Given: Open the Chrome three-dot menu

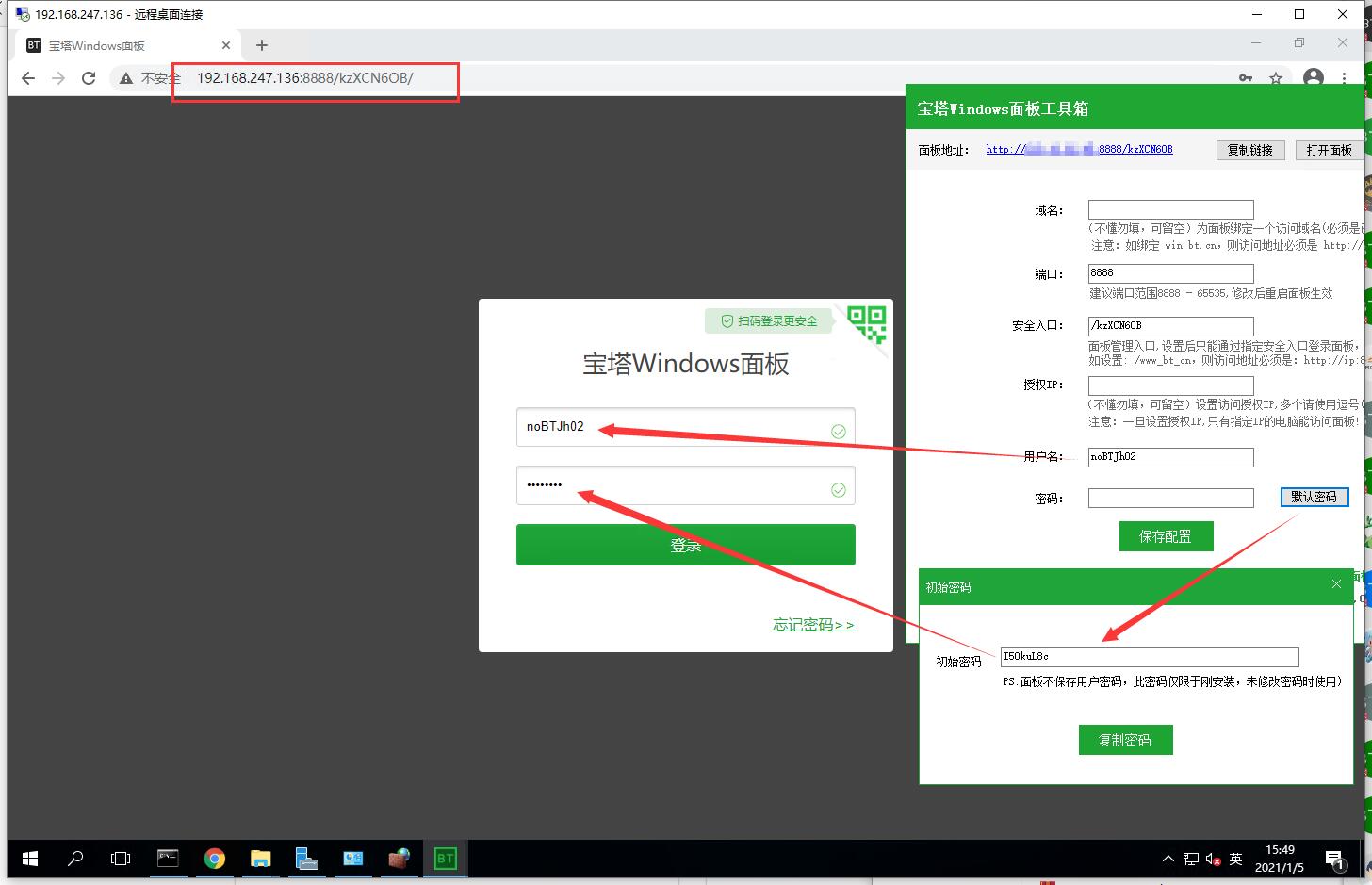Looking at the screenshot, I should point(1344,78).
